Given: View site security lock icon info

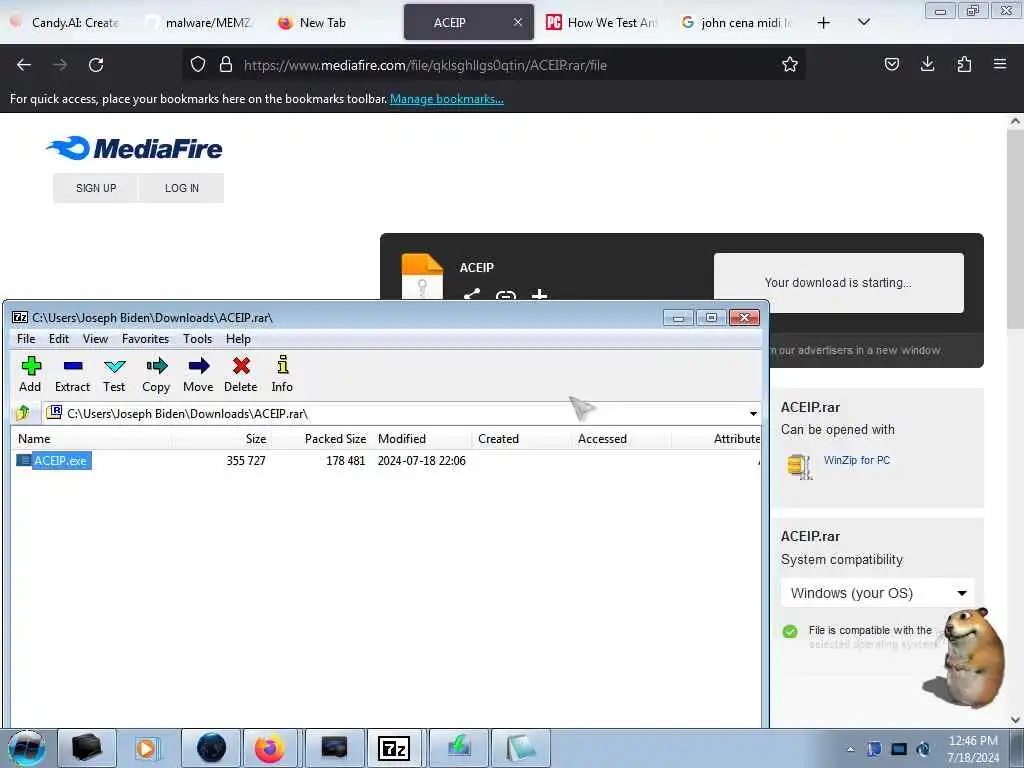Looking at the screenshot, I should 226,64.
